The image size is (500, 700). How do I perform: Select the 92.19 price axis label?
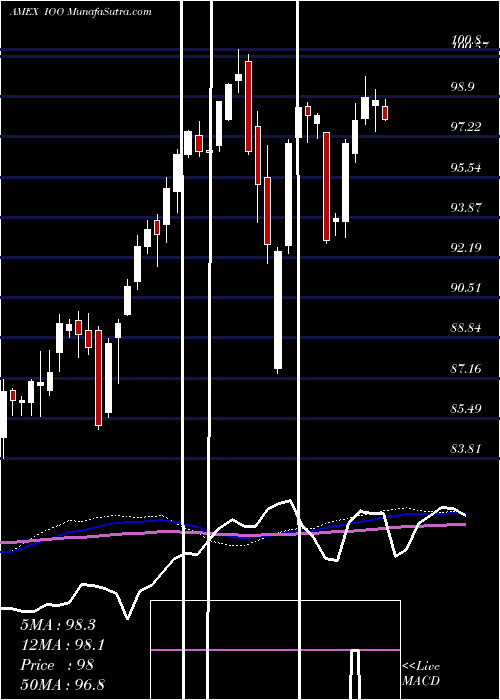coord(466,248)
